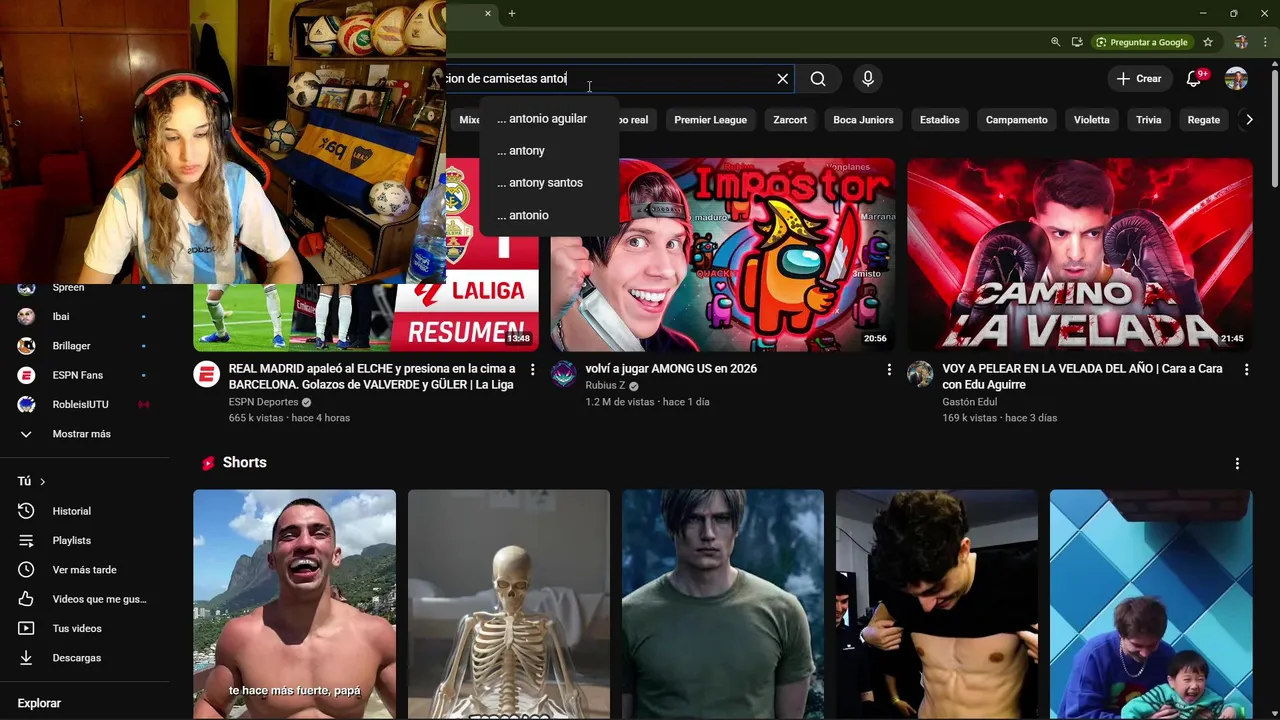1280x720 pixels.
Task: Open the account avatar menu
Action: tap(1236, 79)
